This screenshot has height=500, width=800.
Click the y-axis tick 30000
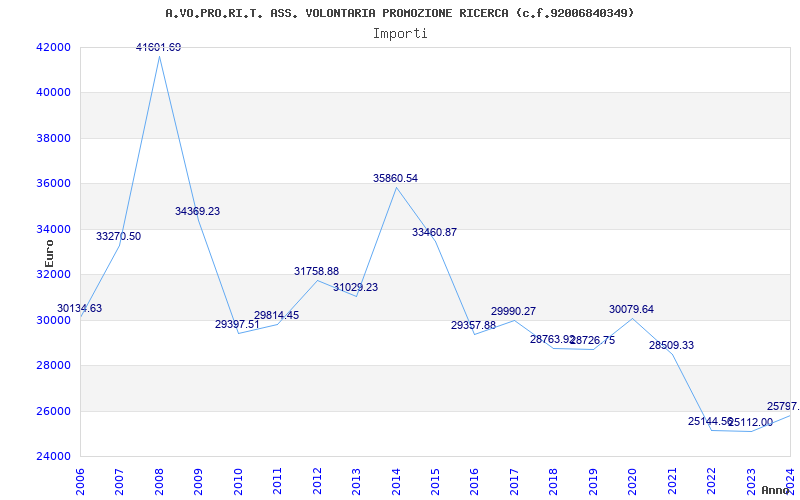tap(53, 320)
